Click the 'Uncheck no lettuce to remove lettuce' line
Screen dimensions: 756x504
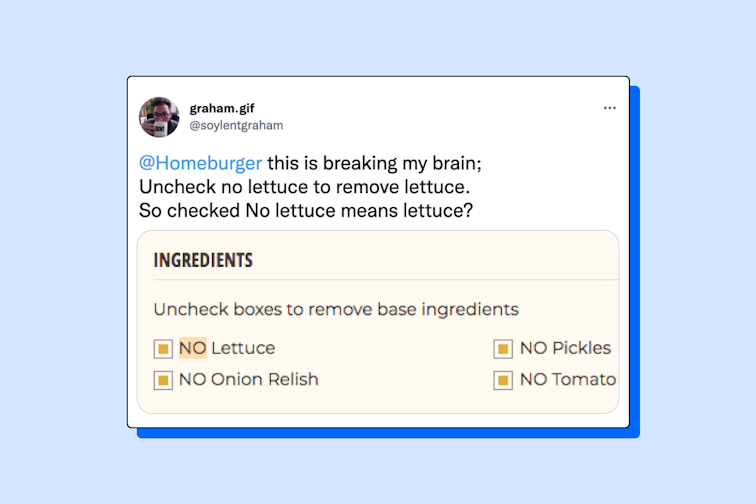(304, 188)
